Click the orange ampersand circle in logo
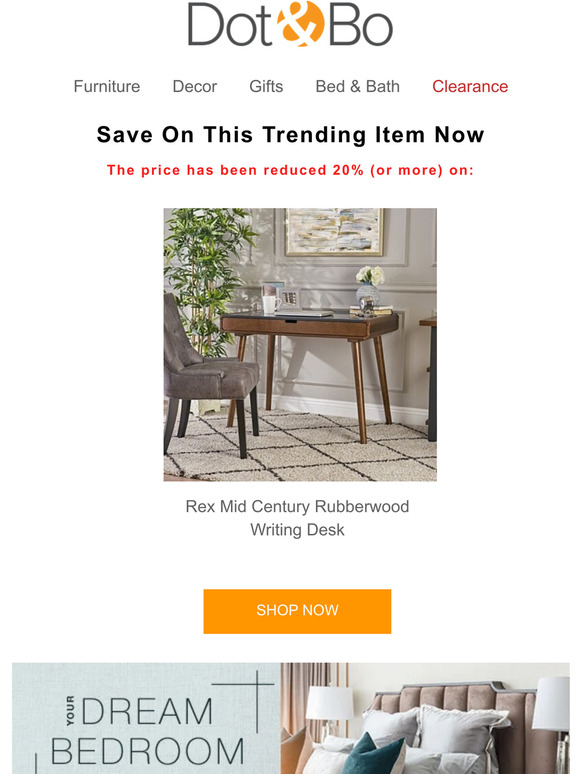This screenshot has height=774, width=580. (x=301, y=24)
